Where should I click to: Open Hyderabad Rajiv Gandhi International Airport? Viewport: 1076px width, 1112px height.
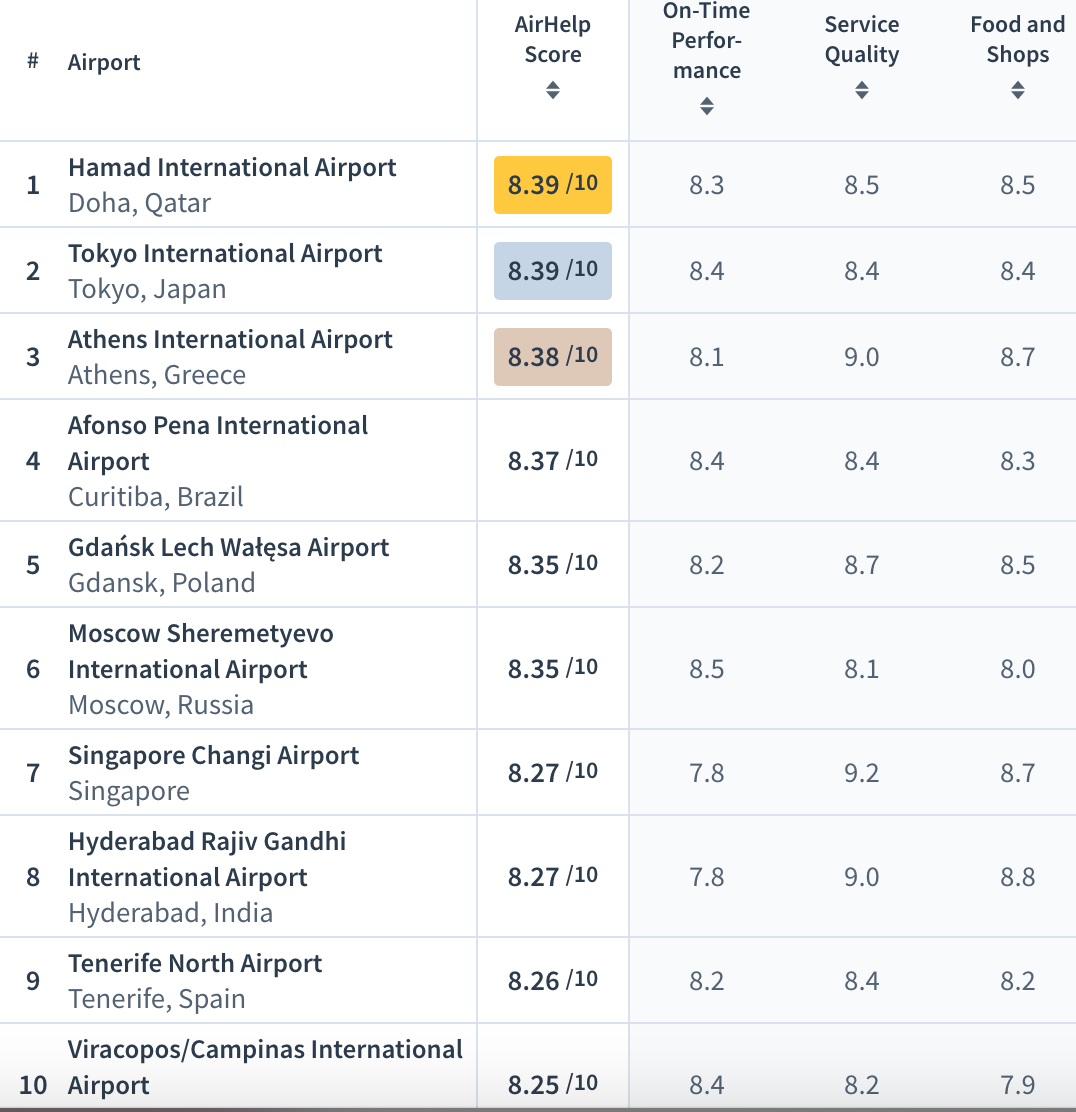click(x=207, y=859)
